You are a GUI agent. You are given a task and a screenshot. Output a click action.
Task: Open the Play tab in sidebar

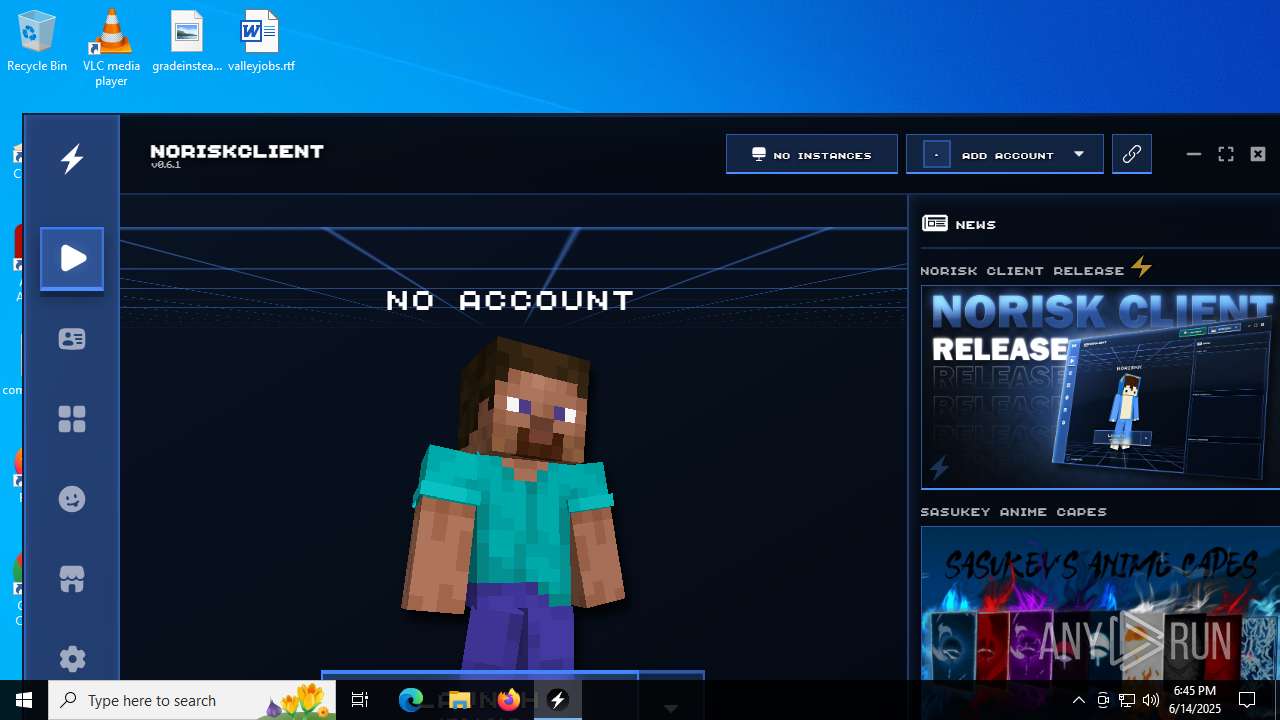coord(72,259)
